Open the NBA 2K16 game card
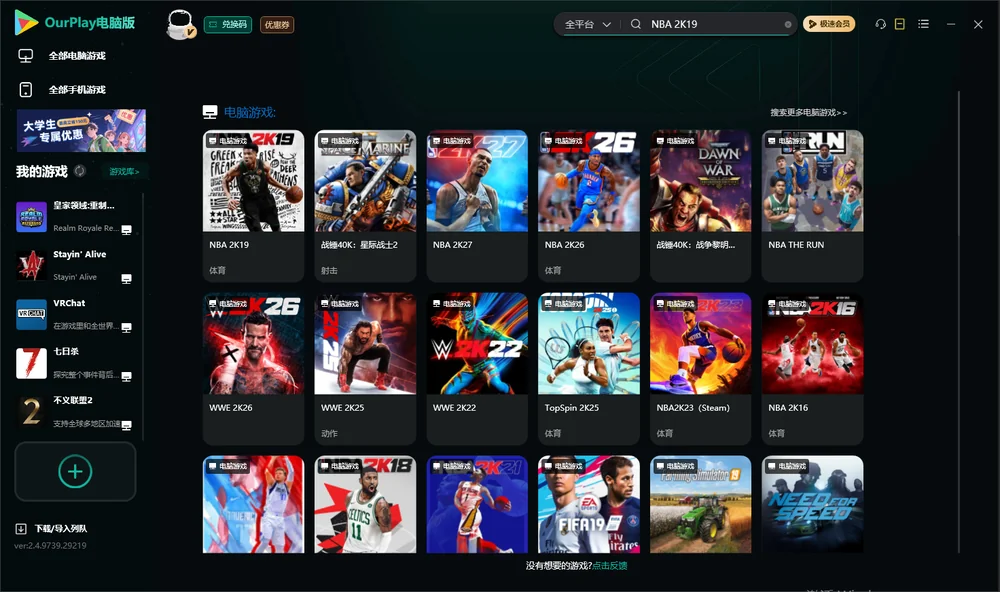This screenshot has width=1000, height=592. pyautogui.click(x=812, y=368)
